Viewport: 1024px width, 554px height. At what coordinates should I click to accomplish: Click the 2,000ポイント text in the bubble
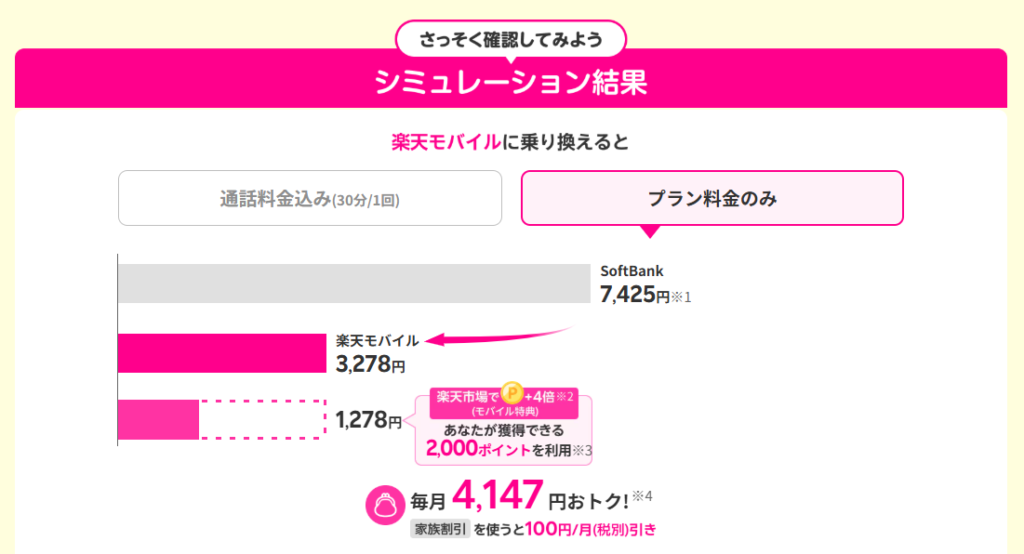pyautogui.click(x=477, y=449)
